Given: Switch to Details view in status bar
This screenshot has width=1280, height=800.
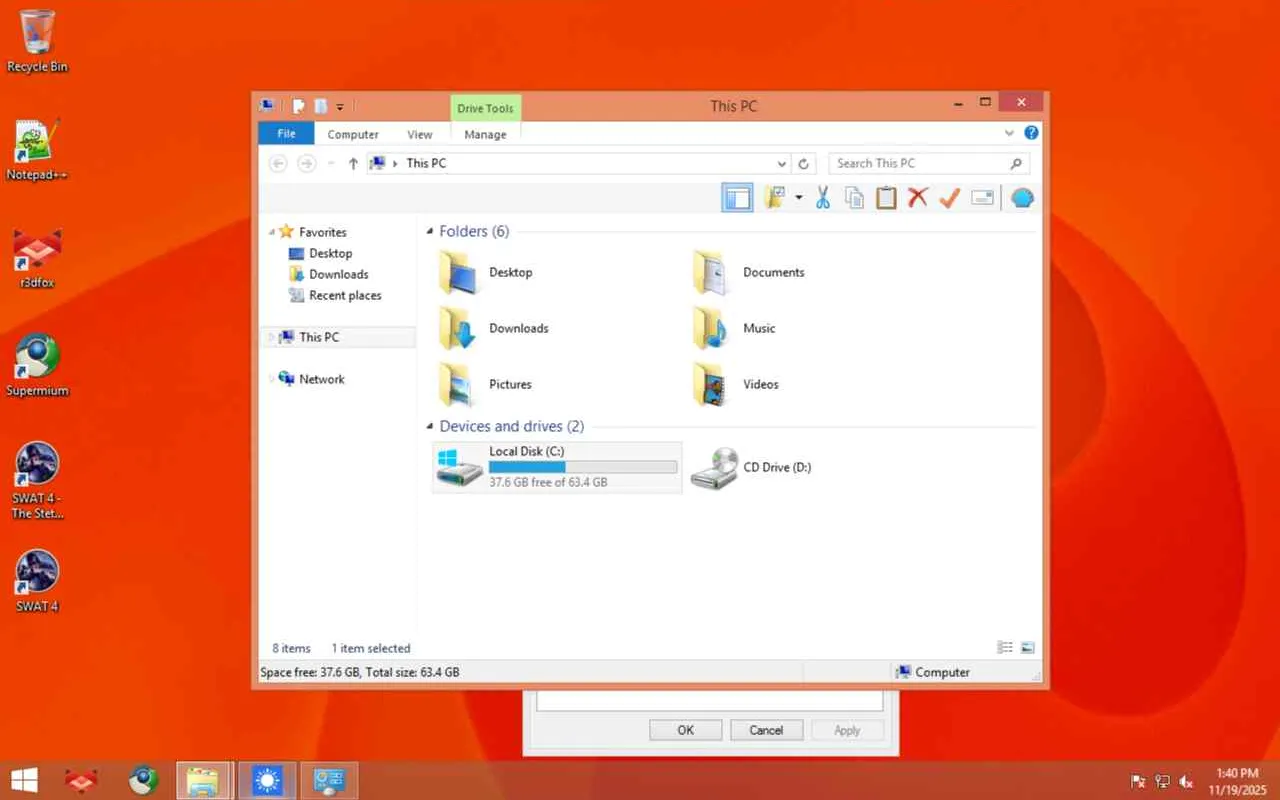Looking at the screenshot, I should (x=1005, y=648).
